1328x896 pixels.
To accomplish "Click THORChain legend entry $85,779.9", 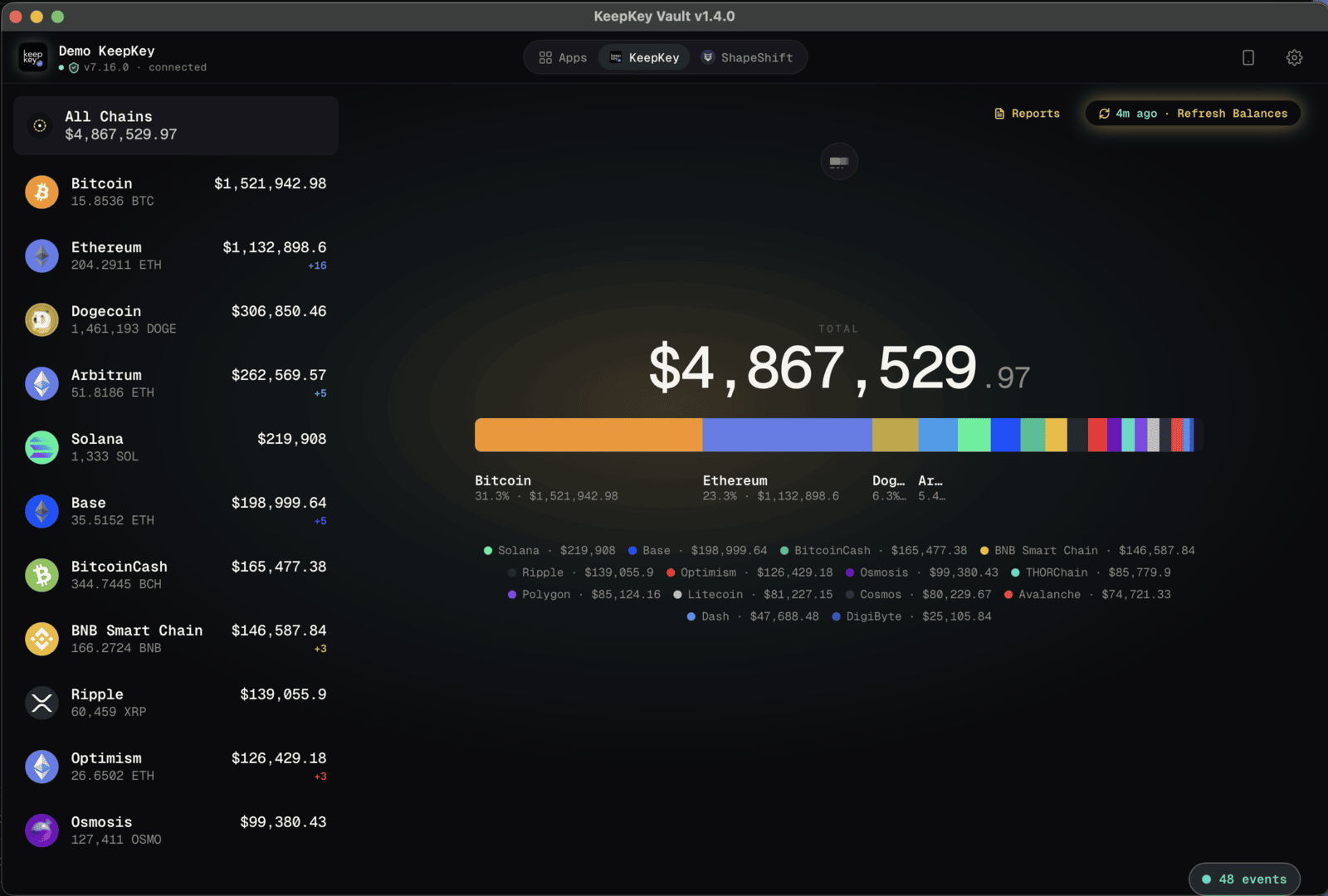I will pos(1091,572).
